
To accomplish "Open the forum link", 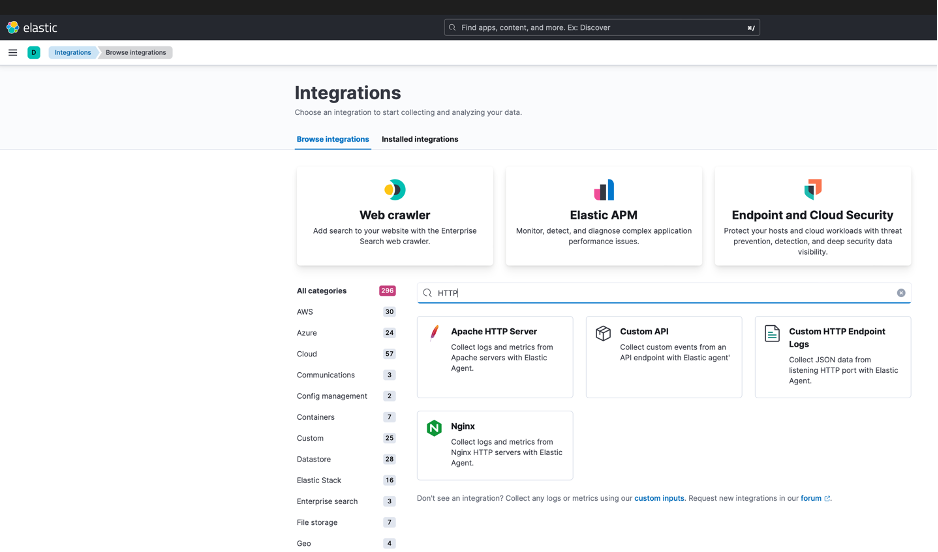I will tap(810, 498).
